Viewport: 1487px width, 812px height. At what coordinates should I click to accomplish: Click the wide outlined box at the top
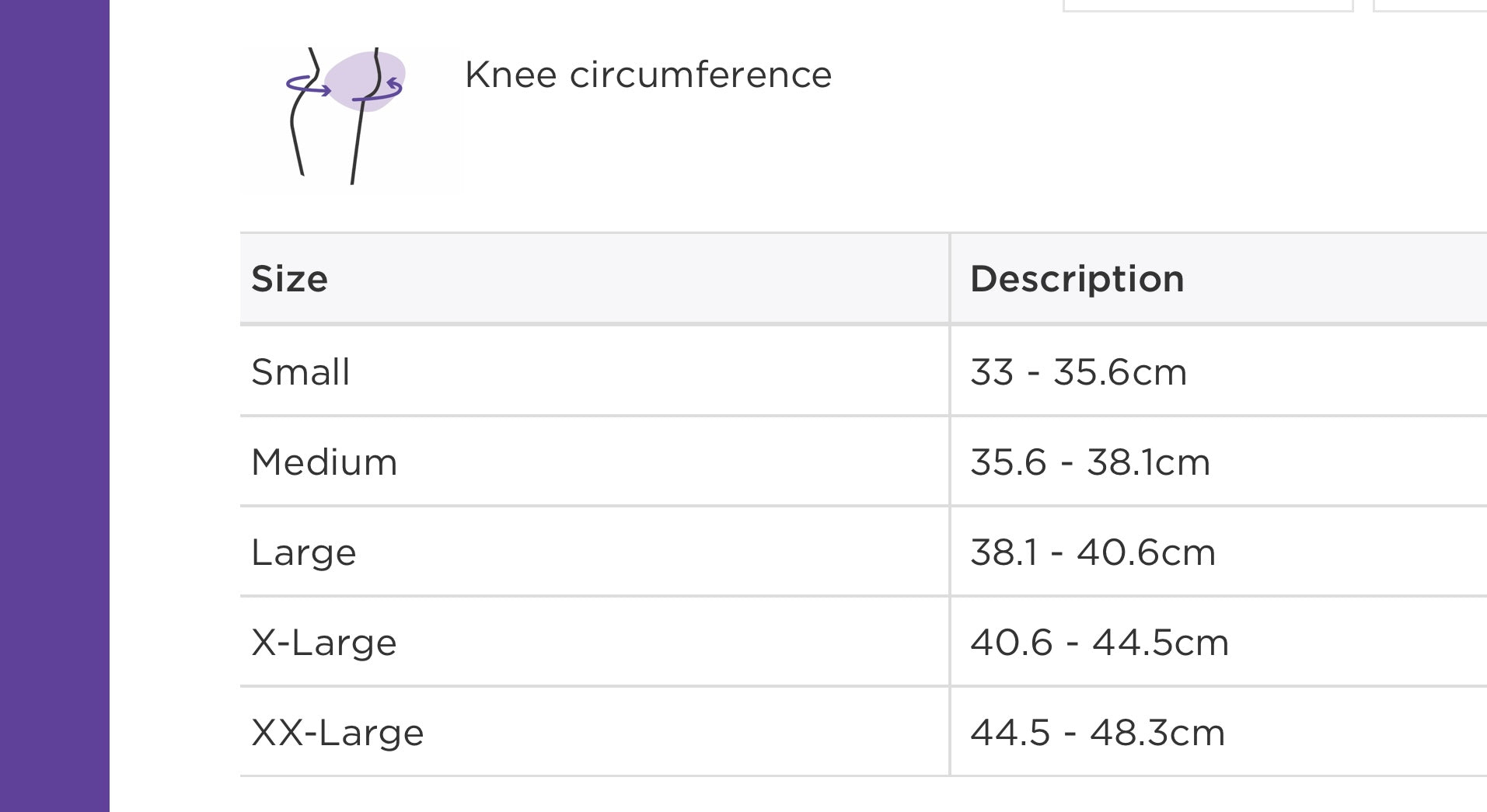point(1207,5)
